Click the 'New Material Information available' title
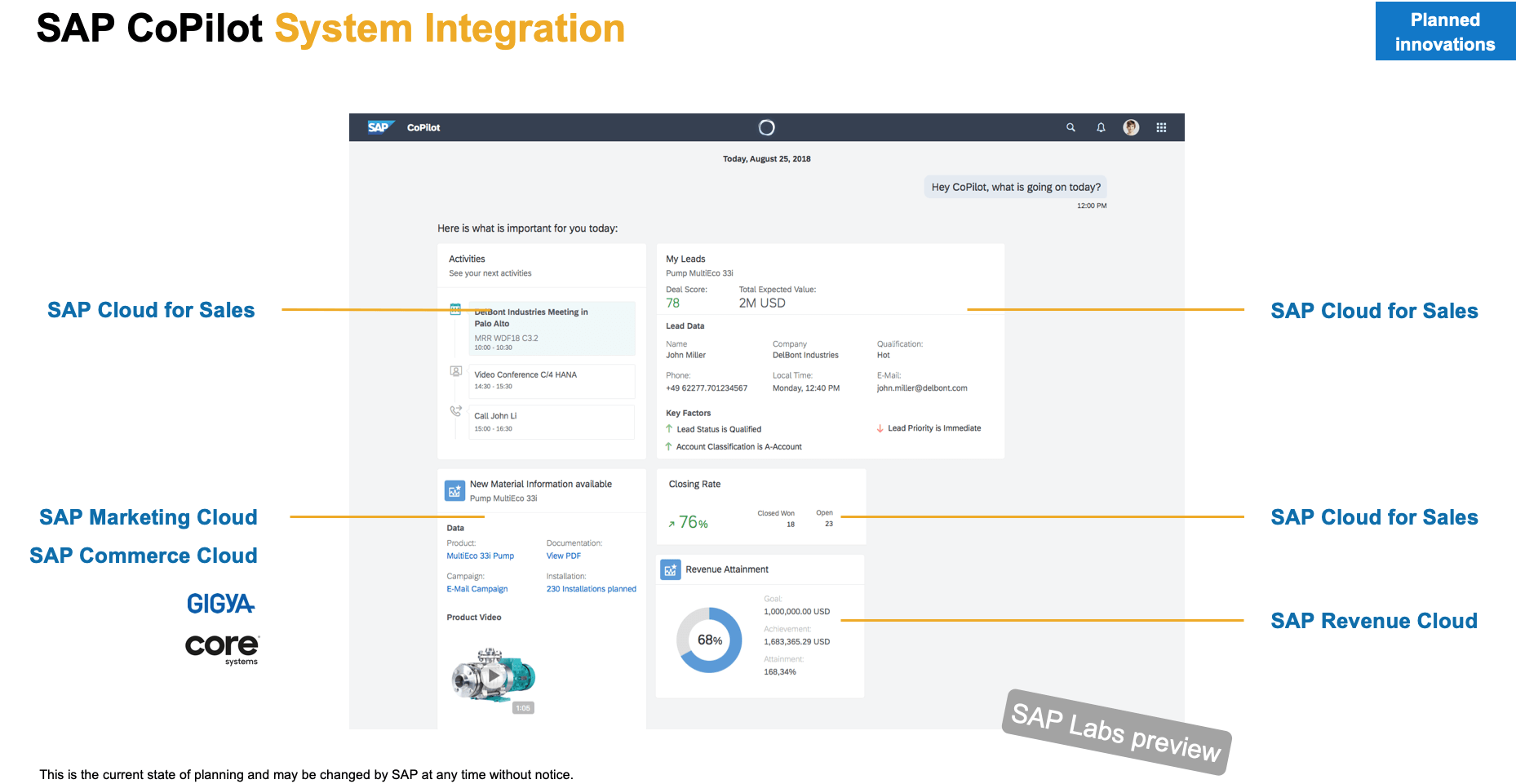The height and width of the screenshot is (784, 1516). tap(541, 485)
